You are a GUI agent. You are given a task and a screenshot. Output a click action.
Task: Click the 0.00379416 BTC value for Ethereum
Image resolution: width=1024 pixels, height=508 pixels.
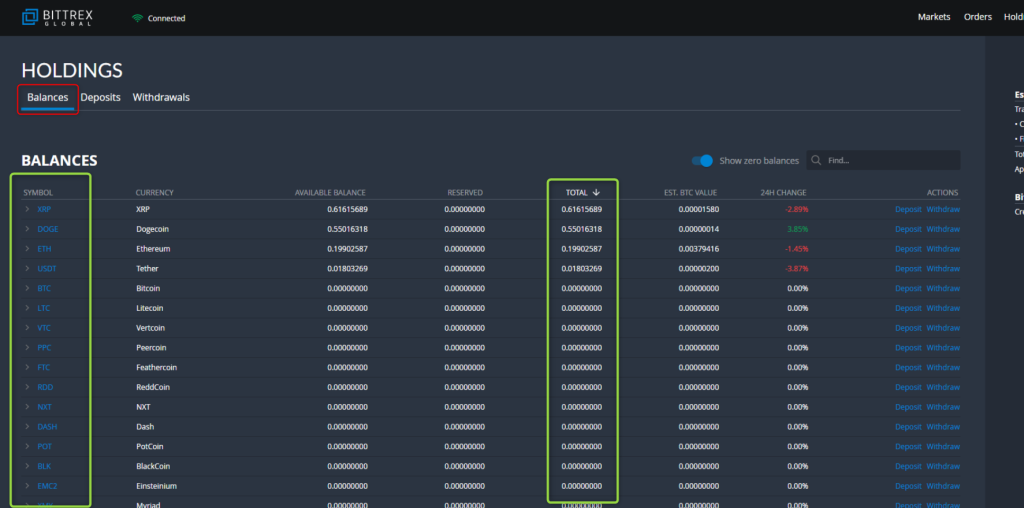pyautogui.click(x=698, y=249)
